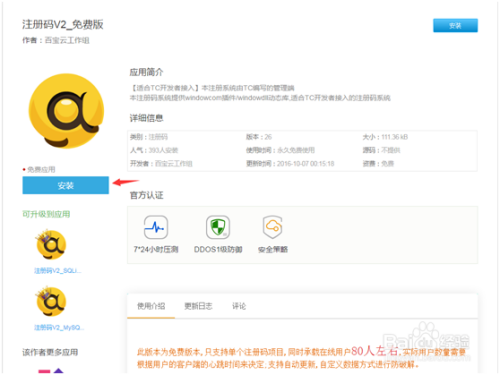Click the 大小：111.36 kB detail cell

tap(385, 137)
